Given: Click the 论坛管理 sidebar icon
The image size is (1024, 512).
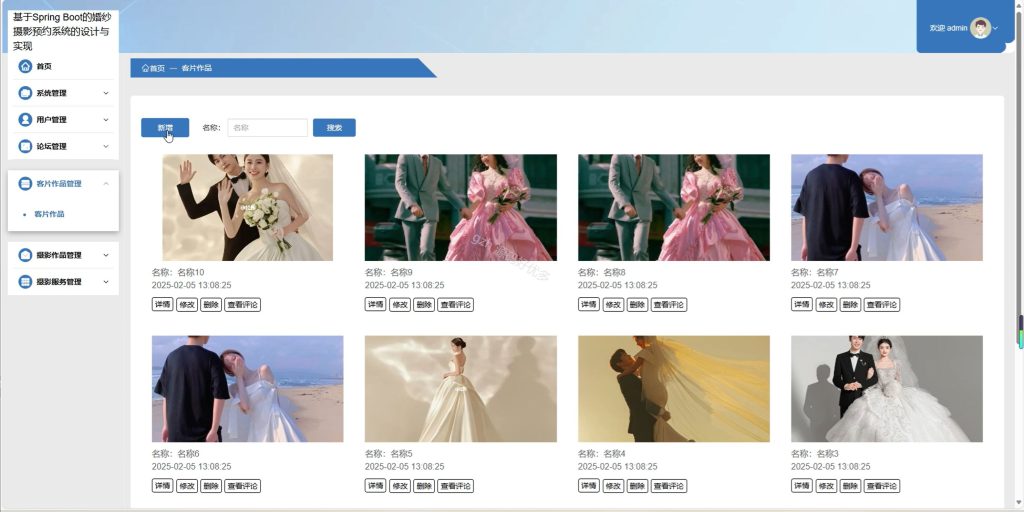Looking at the screenshot, I should (25, 146).
